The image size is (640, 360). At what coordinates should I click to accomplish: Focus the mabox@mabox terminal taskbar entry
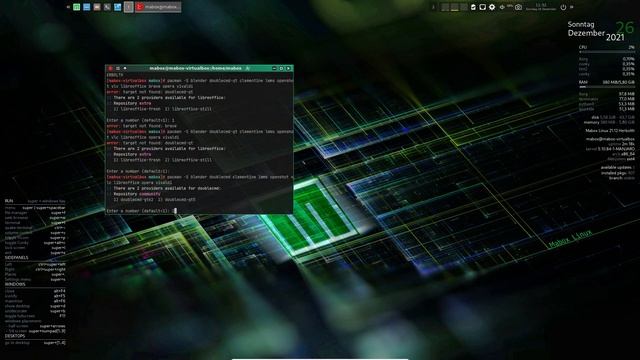tap(158, 7)
